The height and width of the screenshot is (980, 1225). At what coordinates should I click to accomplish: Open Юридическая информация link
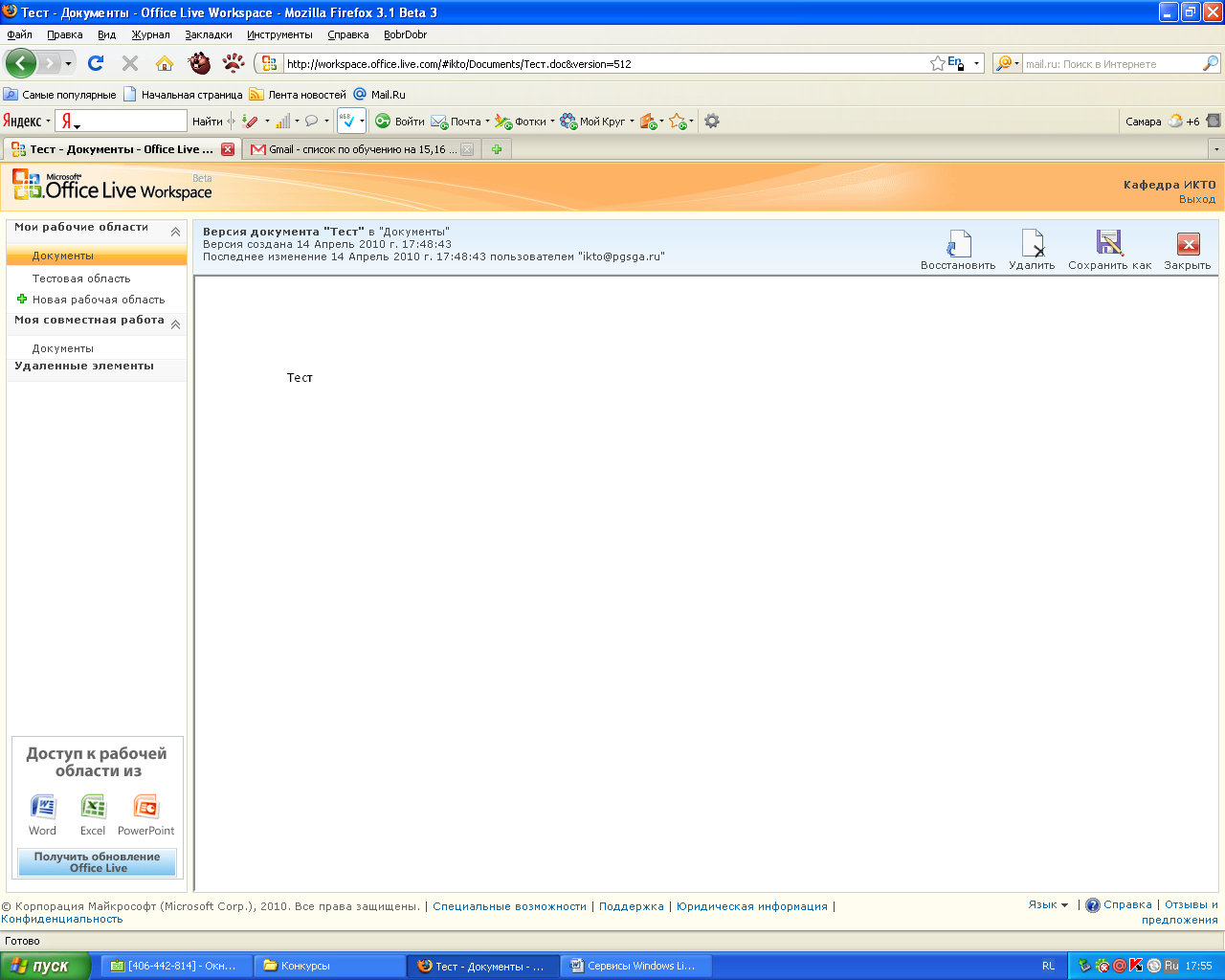[752, 906]
